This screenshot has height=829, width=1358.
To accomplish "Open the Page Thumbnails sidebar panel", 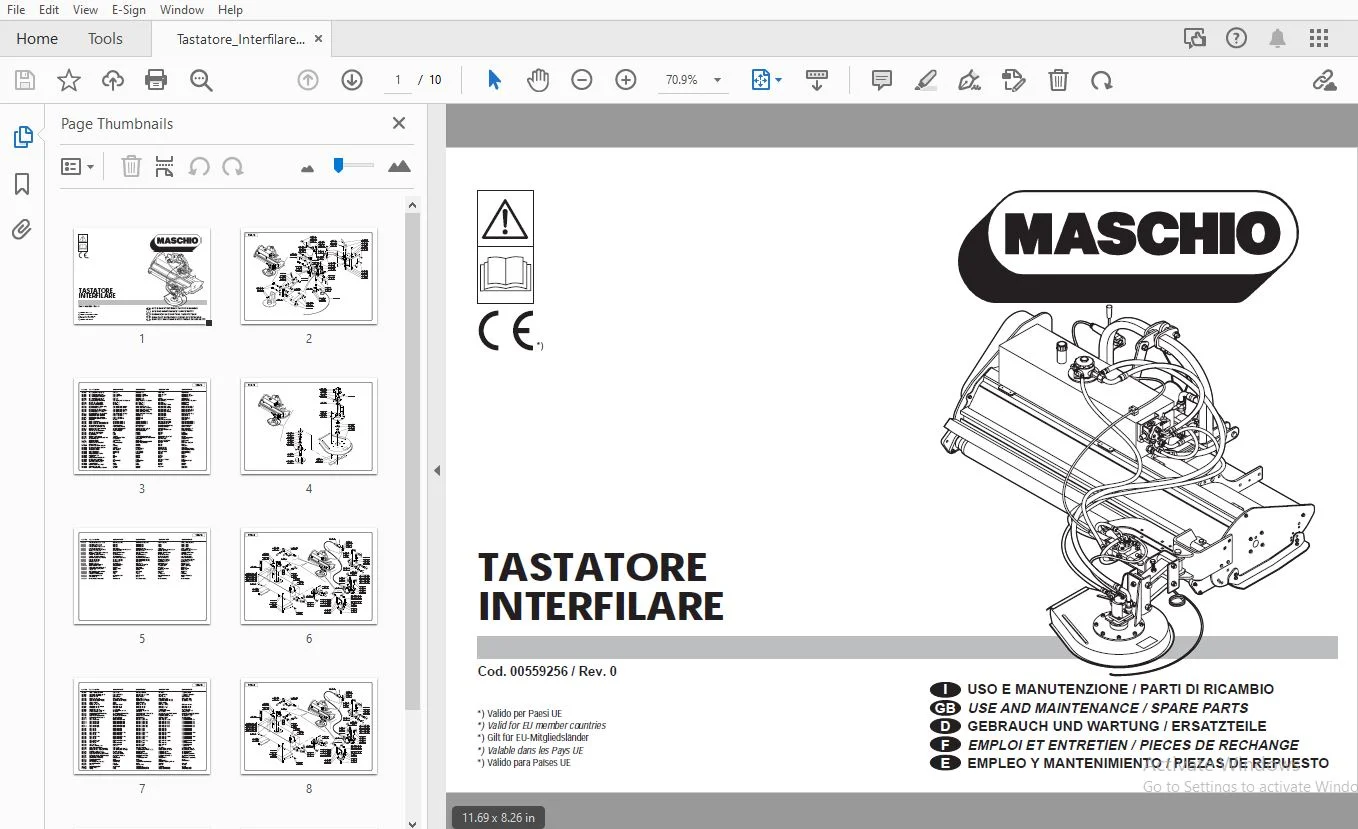I will pos(22,137).
